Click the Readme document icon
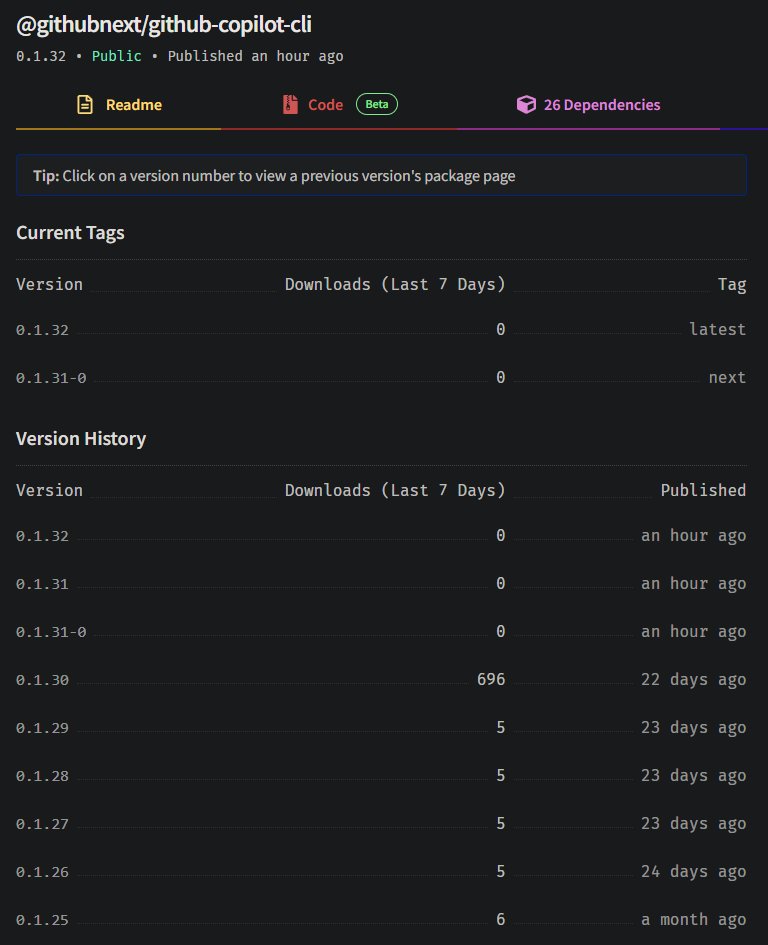The height and width of the screenshot is (945, 768). tap(85, 104)
